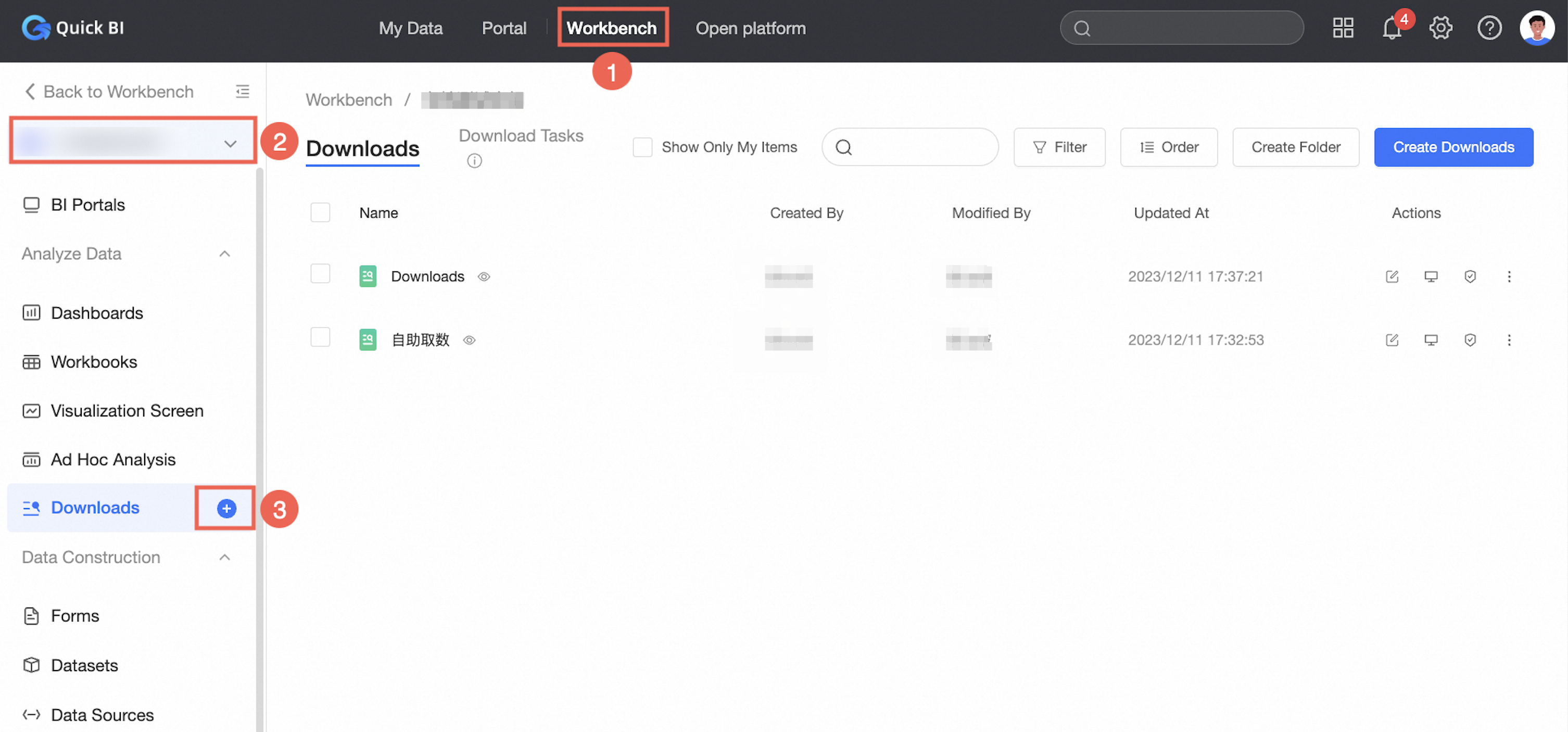Open the notifications bell icon
The height and width of the screenshot is (732, 1568).
pos(1392,28)
